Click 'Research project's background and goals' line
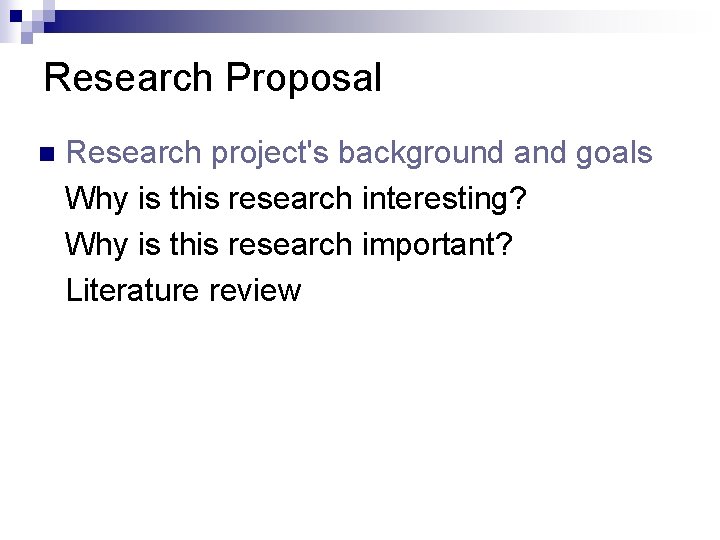Screen dimensions: 720x540 (359, 153)
